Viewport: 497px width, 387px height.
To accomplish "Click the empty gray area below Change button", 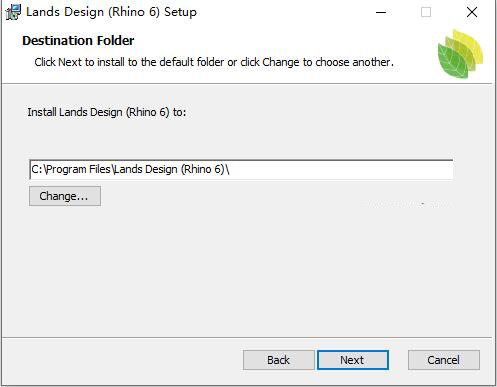I will click(247, 270).
